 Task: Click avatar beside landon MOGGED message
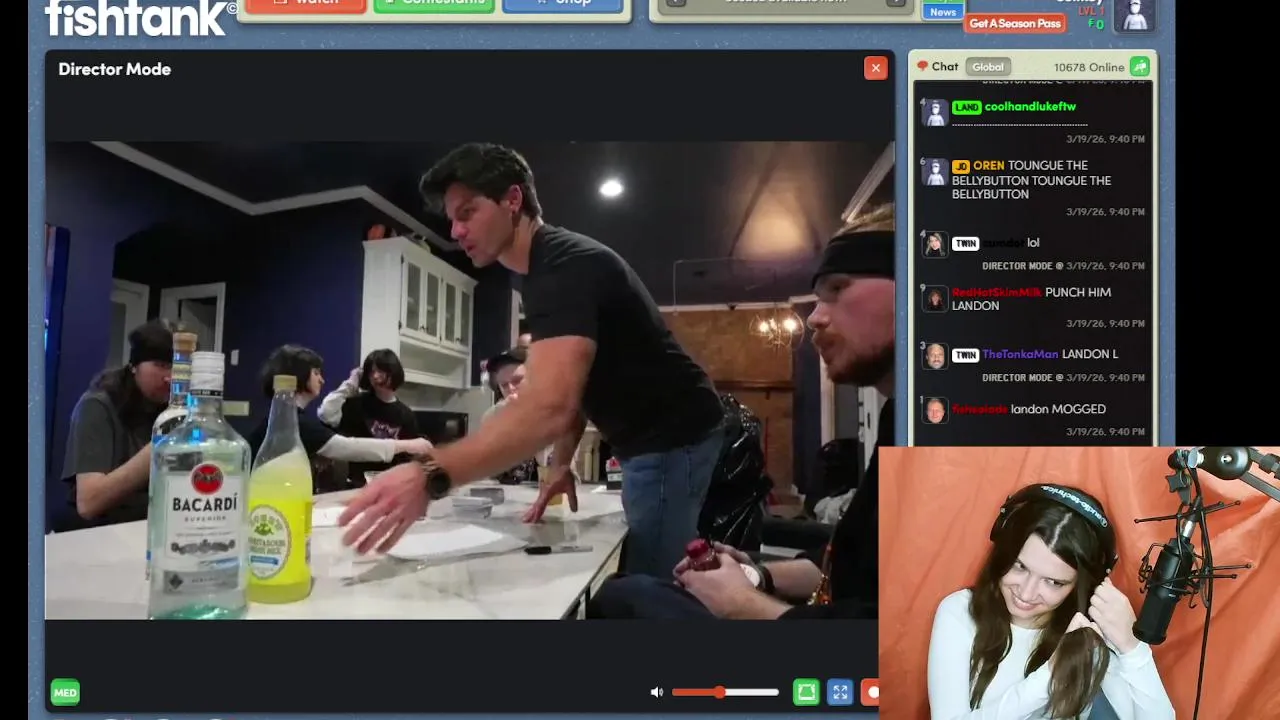pos(934,411)
